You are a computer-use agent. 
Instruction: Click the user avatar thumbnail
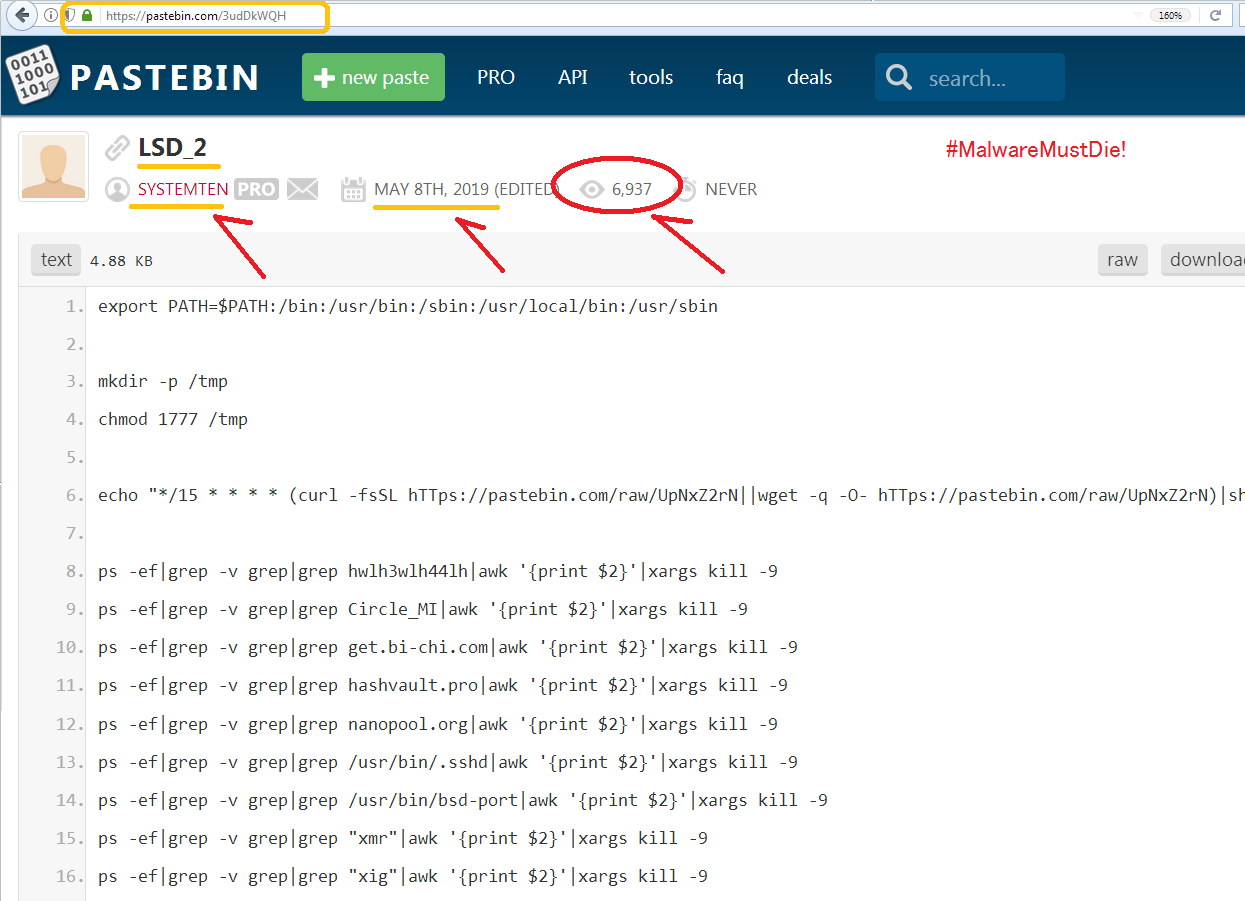tap(53, 166)
